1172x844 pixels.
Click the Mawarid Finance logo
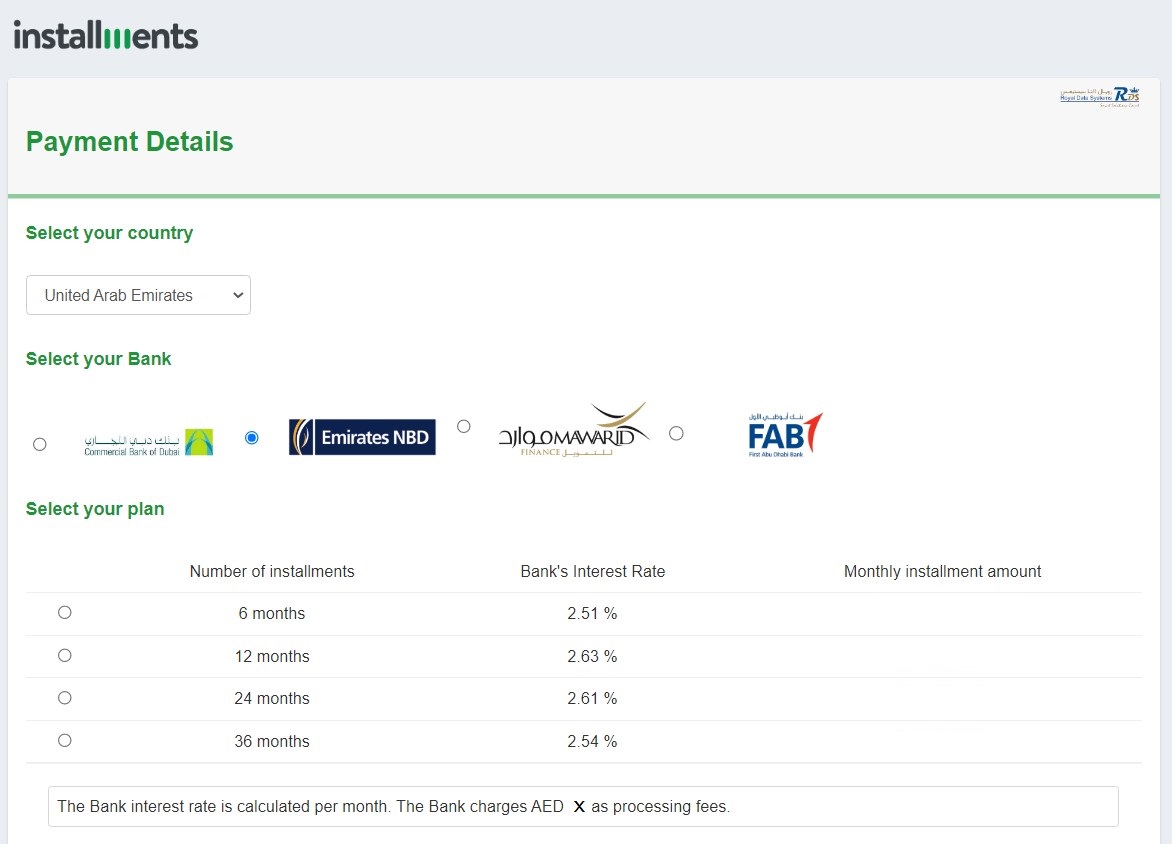573,431
